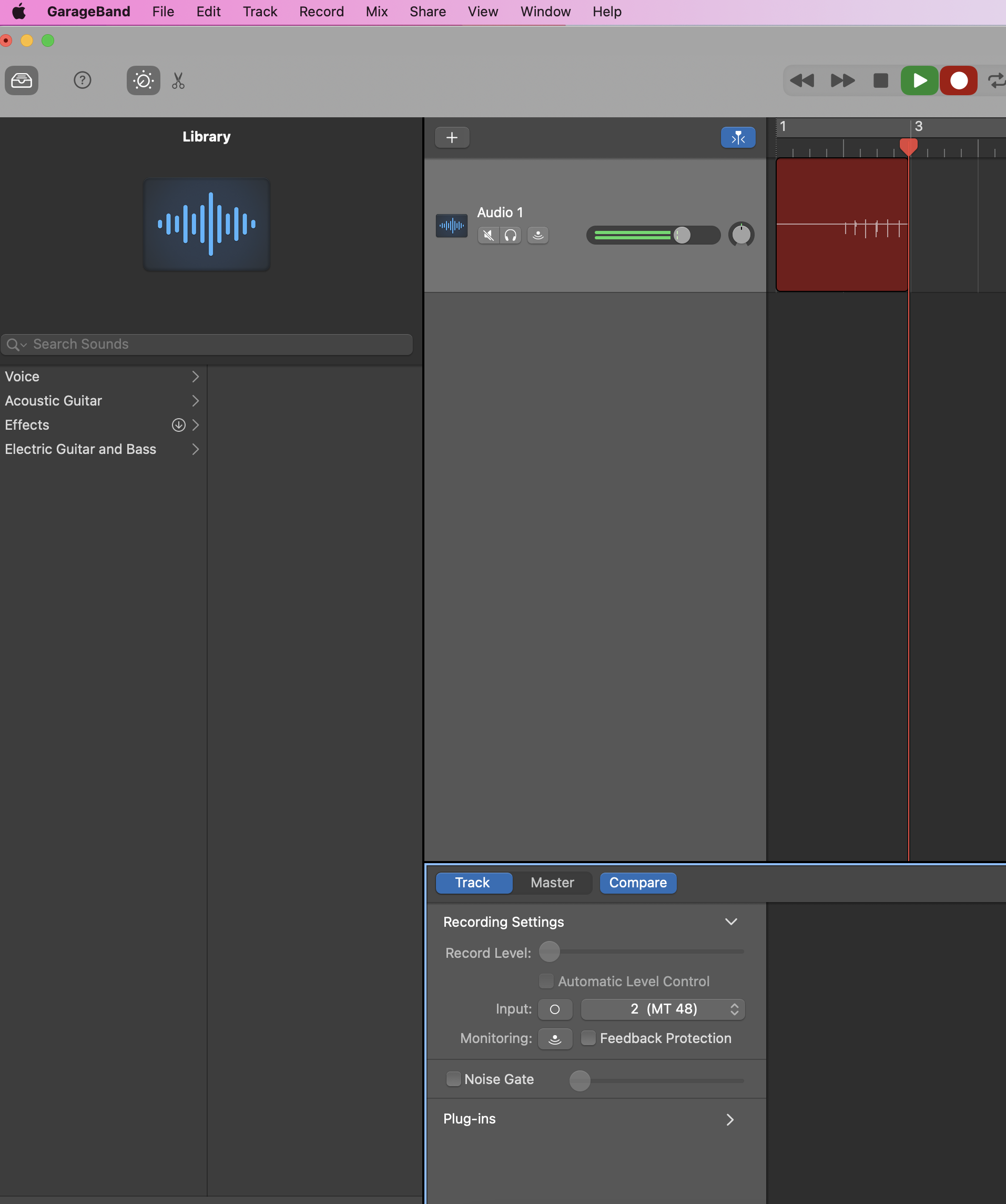
Task: Click the Compare button
Action: (x=638, y=883)
